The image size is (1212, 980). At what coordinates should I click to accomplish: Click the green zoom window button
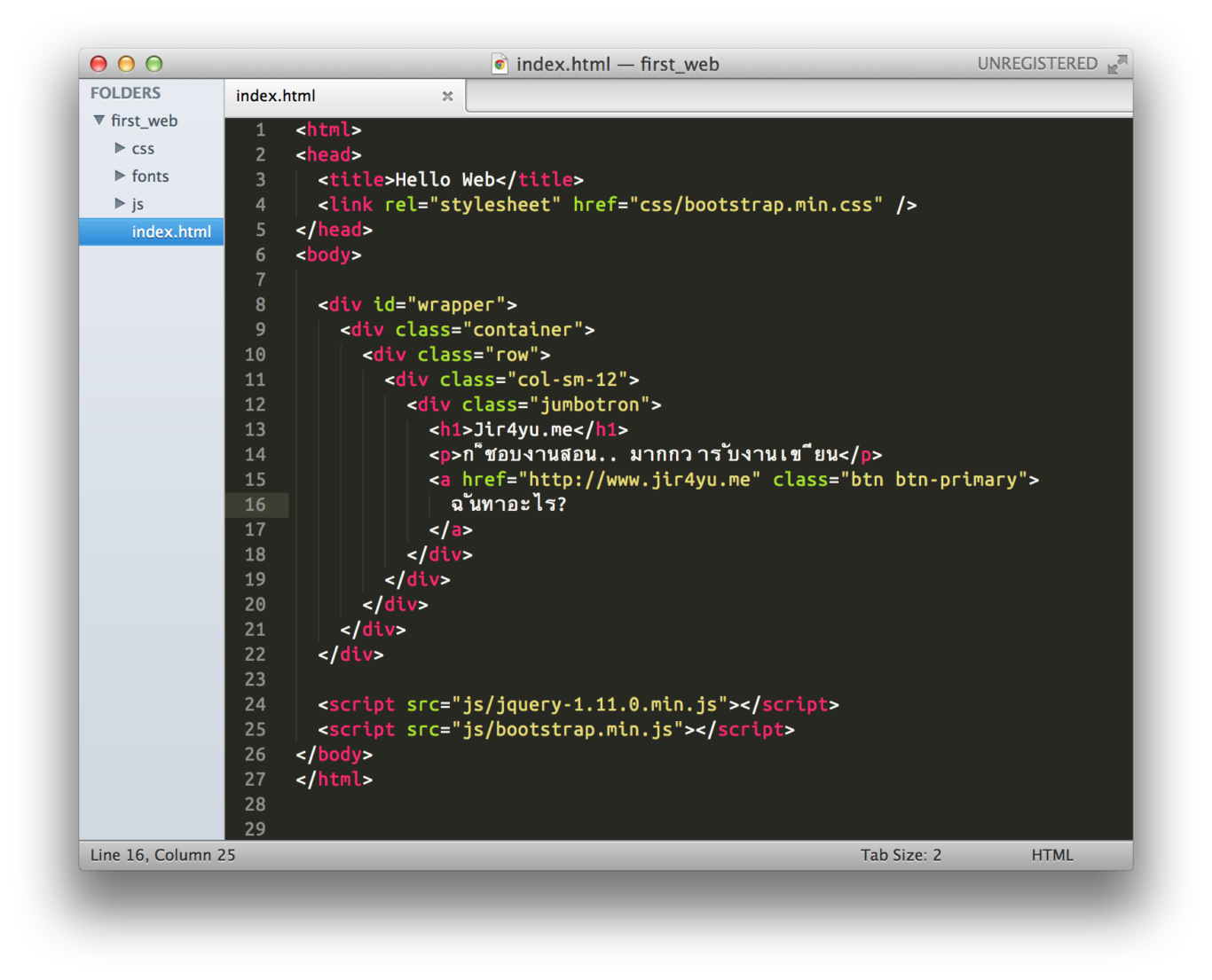pyautogui.click(x=154, y=64)
